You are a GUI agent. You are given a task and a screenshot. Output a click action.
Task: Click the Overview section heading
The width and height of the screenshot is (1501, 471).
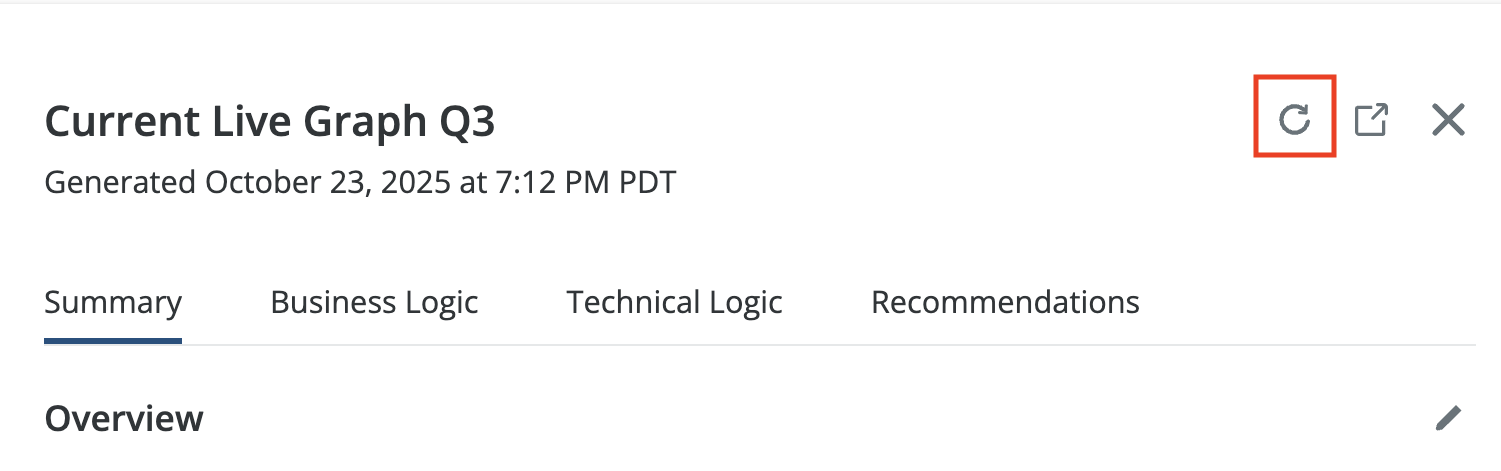124,418
